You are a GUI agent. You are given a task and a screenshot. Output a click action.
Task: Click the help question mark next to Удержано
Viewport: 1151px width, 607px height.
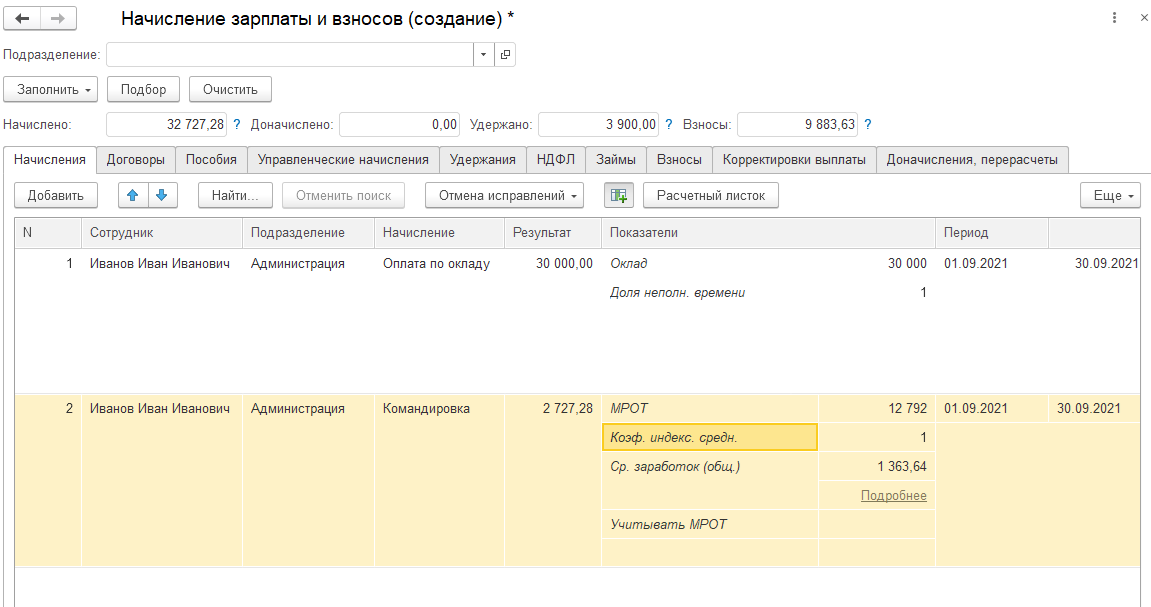pyautogui.click(x=669, y=125)
